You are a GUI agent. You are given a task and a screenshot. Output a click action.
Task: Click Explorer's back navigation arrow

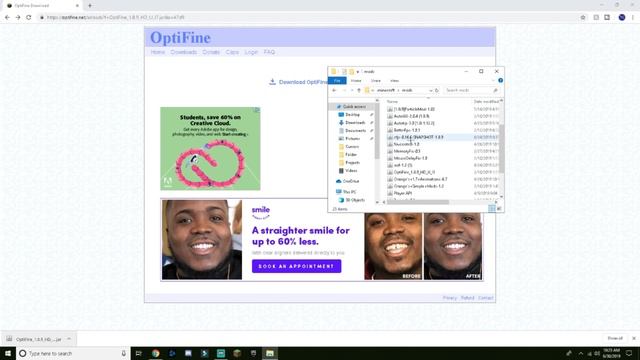[x=334, y=90]
